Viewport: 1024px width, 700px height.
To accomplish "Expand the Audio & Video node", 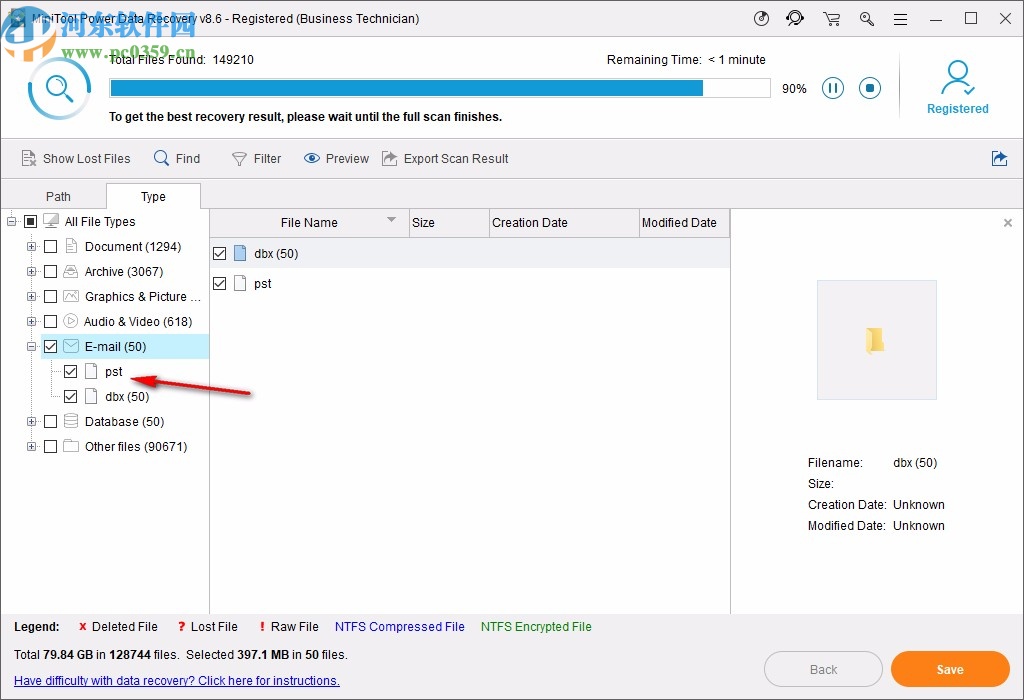I will (31, 321).
